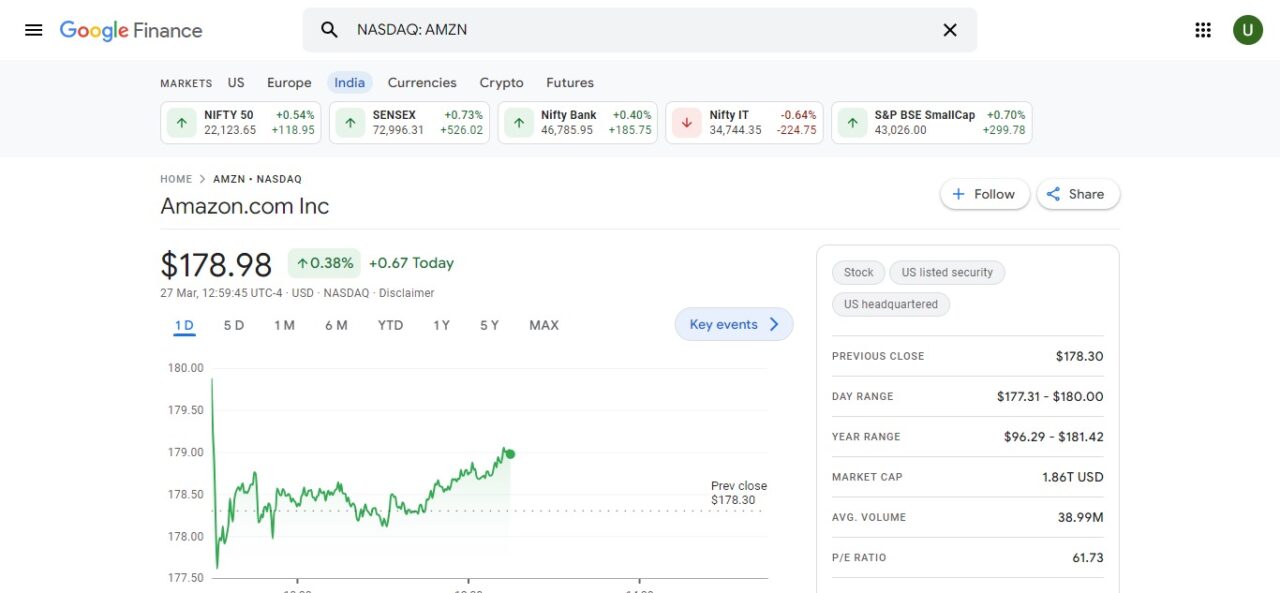Click the day range value $177.31 - $180.00
The height and width of the screenshot is (593, 1280).
pos(1050,396)
